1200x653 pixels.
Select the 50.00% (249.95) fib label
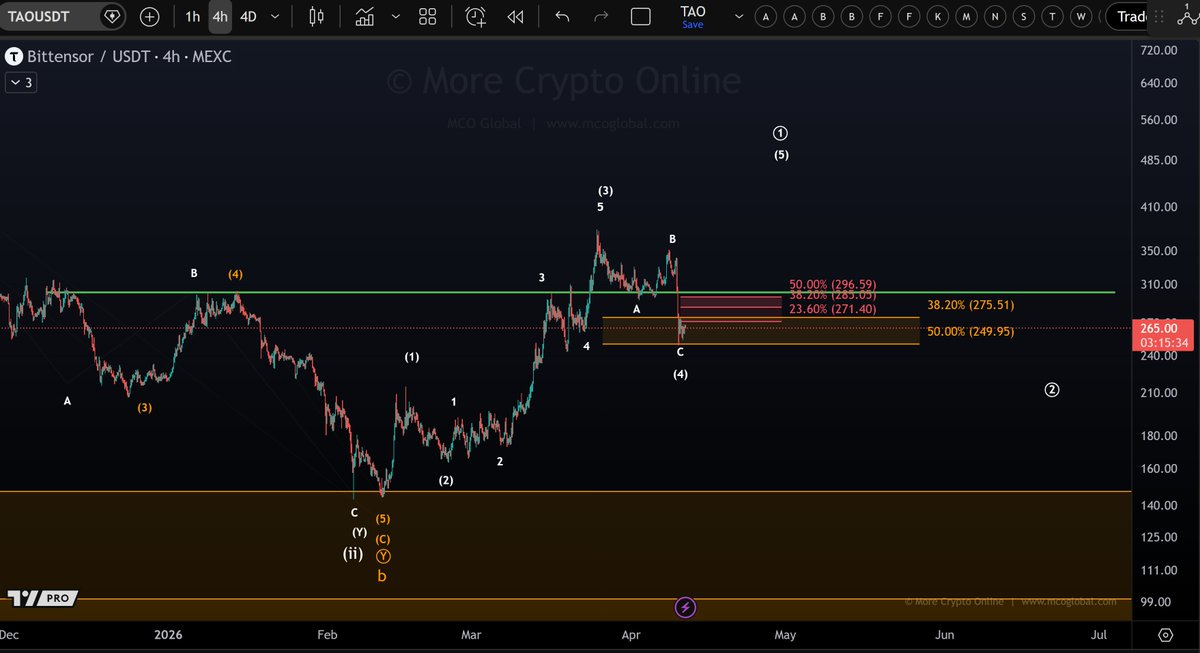point(970,331)
